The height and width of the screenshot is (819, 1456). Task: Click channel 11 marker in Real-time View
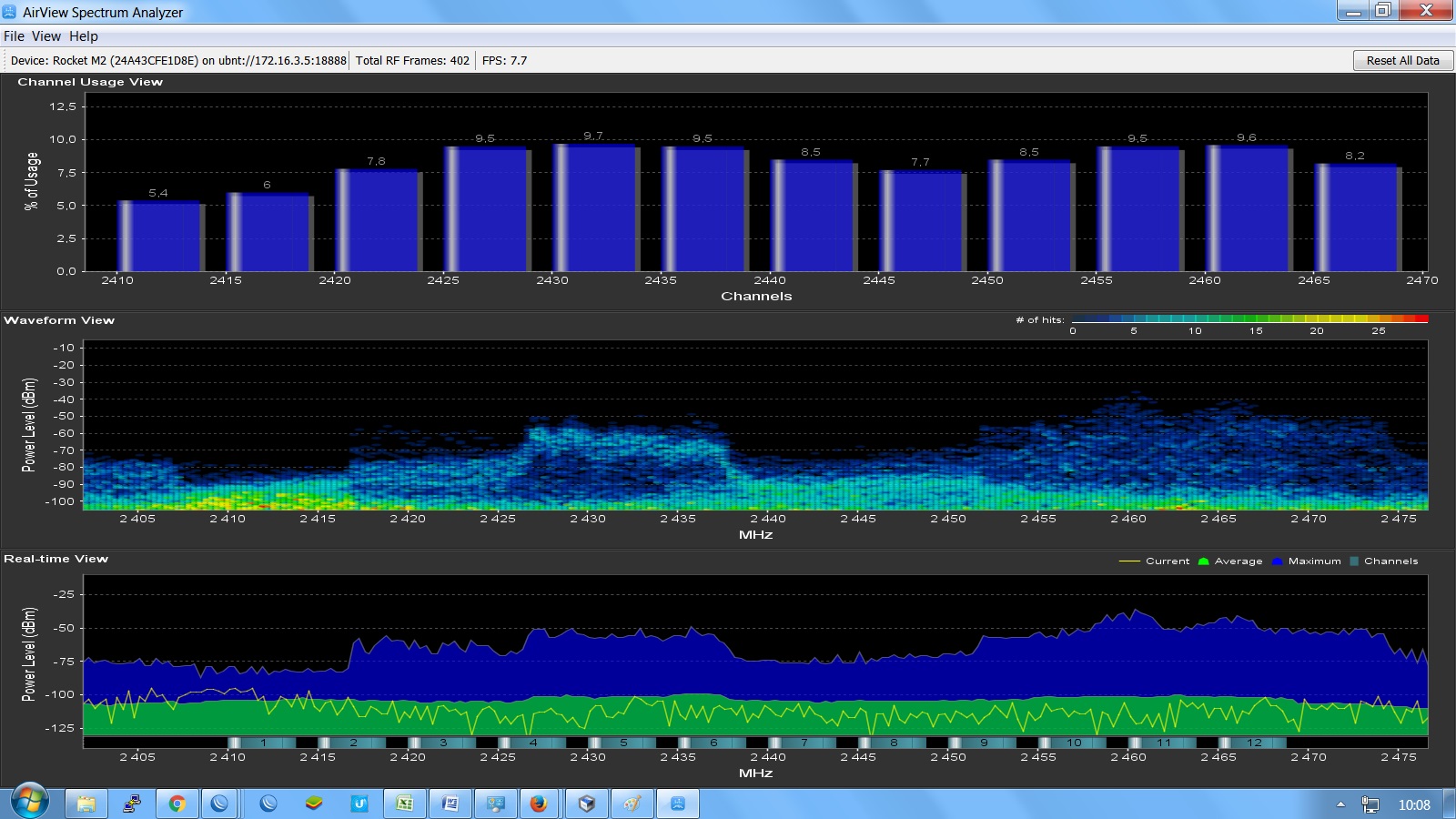coord(1163,743)
